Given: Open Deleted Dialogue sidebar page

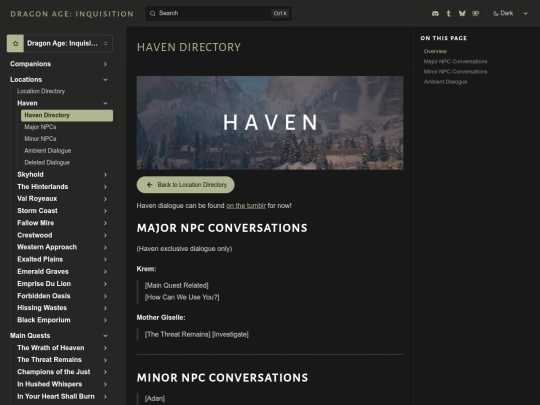Looking at the screenshot, I should [x=47, y=163].
